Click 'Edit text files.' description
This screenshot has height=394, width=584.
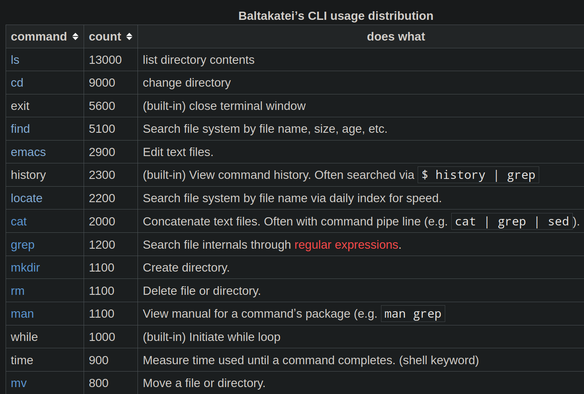coord(178,152)
